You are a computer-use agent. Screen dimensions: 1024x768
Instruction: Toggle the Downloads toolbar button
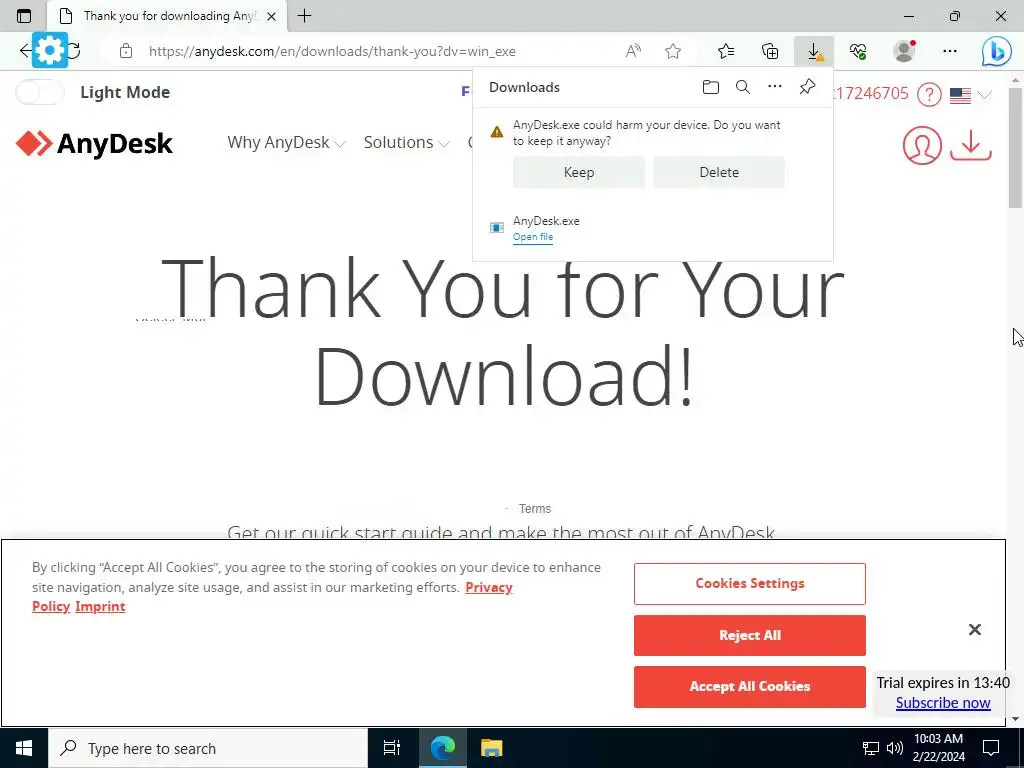point(814,51)
